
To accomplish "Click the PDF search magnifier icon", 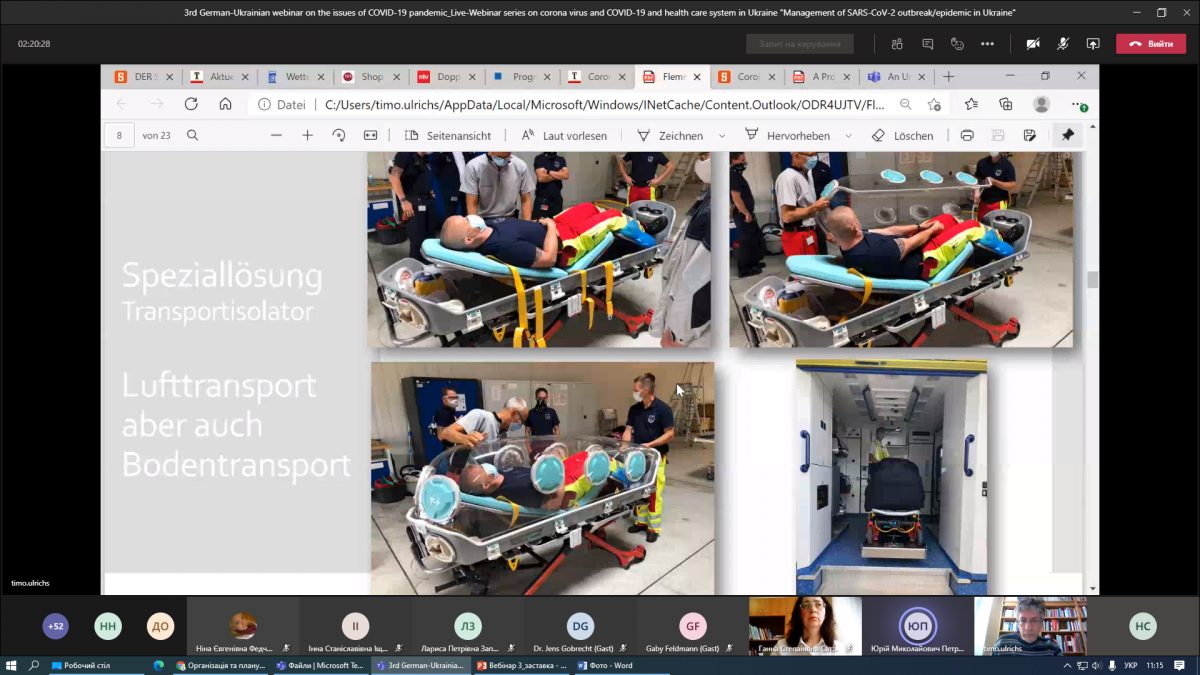I will (x=193, y=136).
